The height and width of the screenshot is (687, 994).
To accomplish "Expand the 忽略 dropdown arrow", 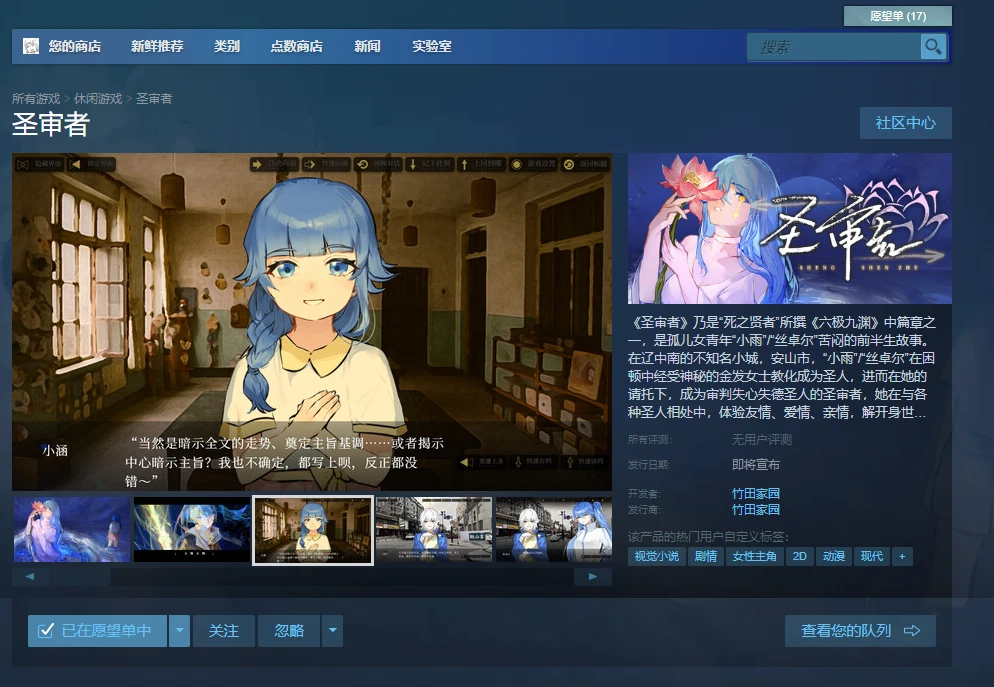I will 332,631.
